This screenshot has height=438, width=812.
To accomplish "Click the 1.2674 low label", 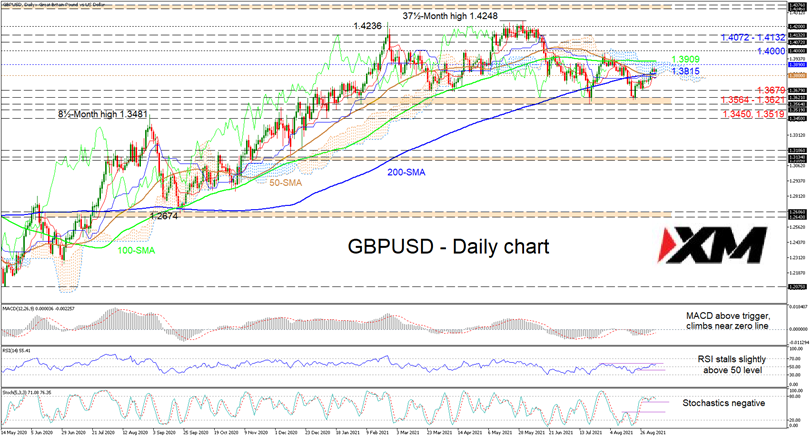I will 164,216.
